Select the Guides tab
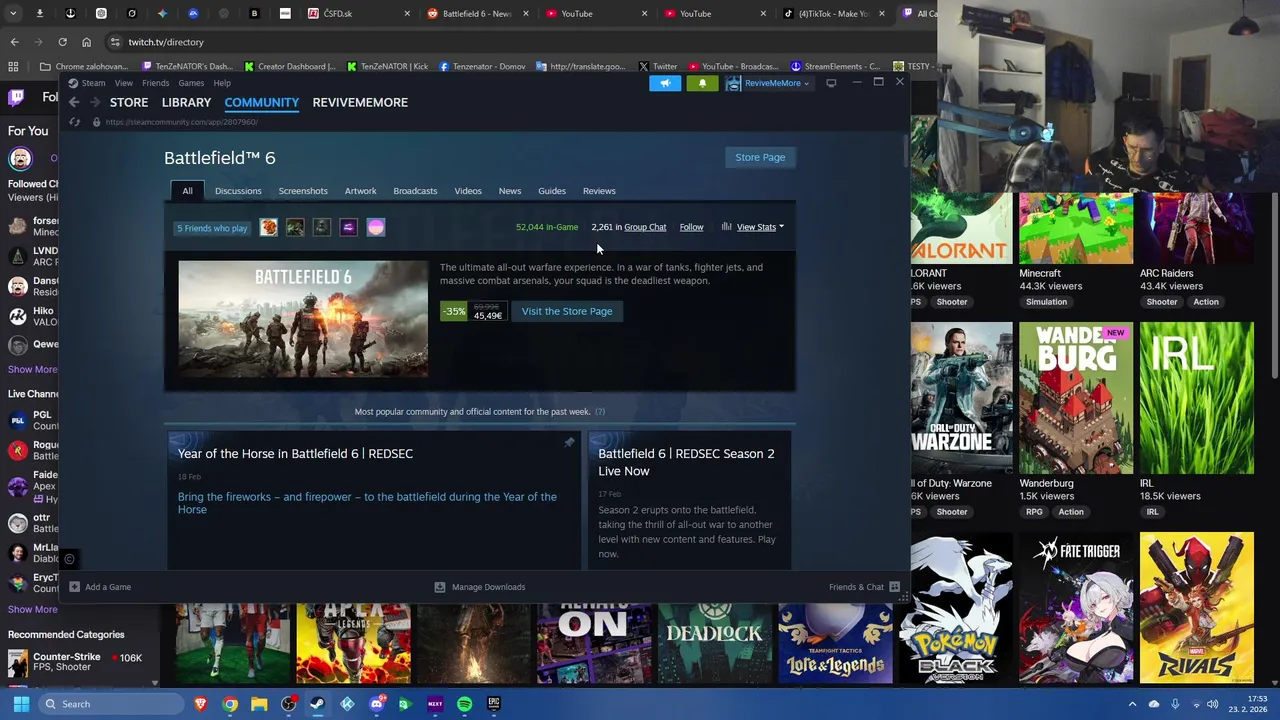 (552, 191)
